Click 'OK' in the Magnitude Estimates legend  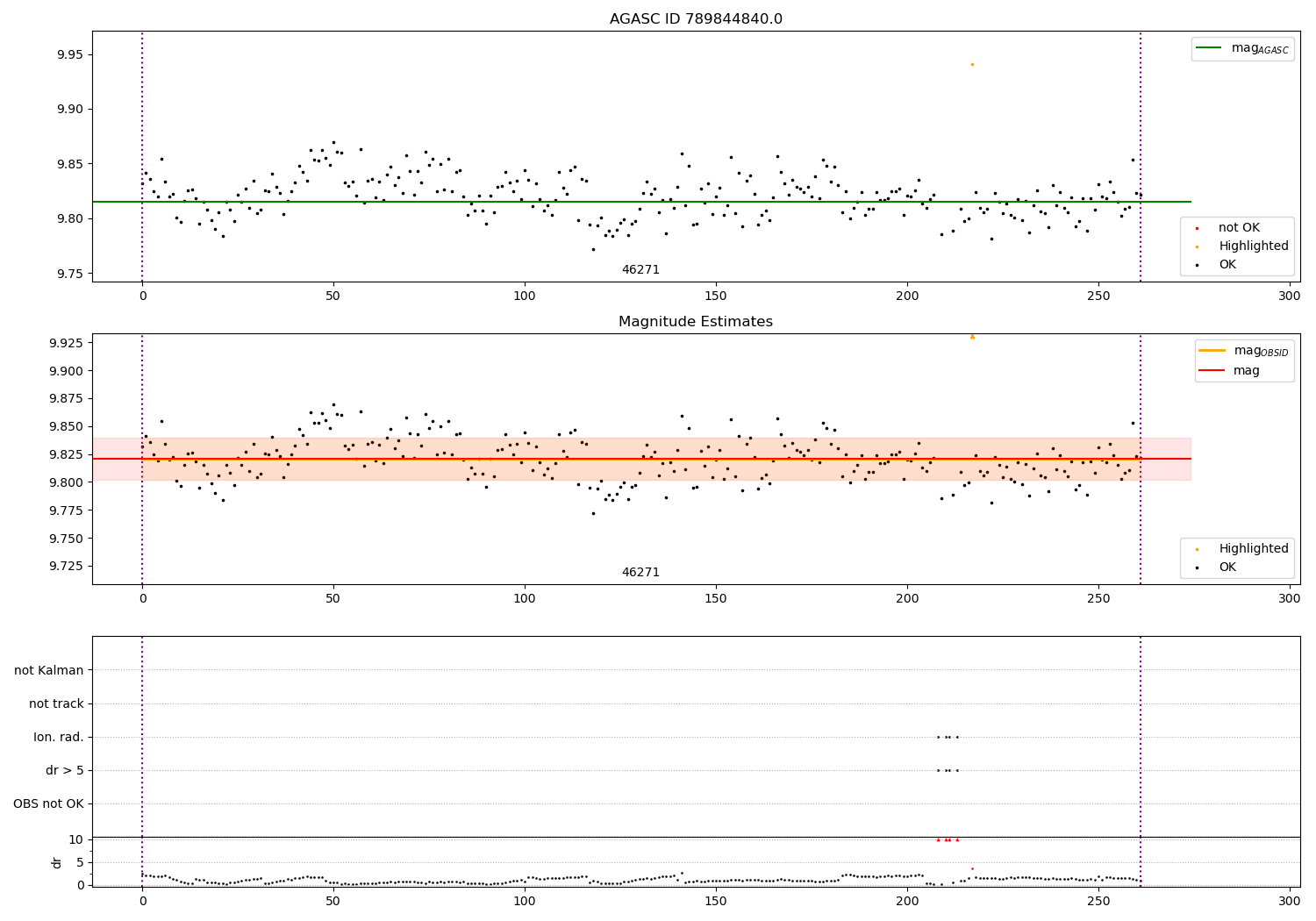point(1227,568)
